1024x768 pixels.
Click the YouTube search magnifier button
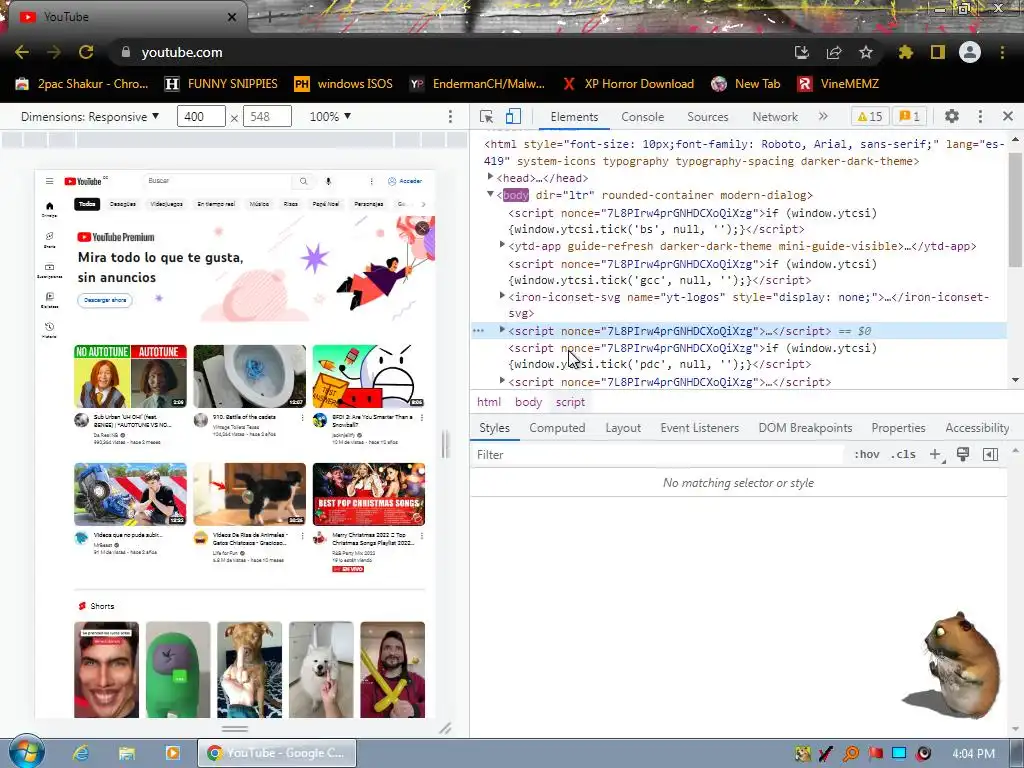tap(304, 181)
